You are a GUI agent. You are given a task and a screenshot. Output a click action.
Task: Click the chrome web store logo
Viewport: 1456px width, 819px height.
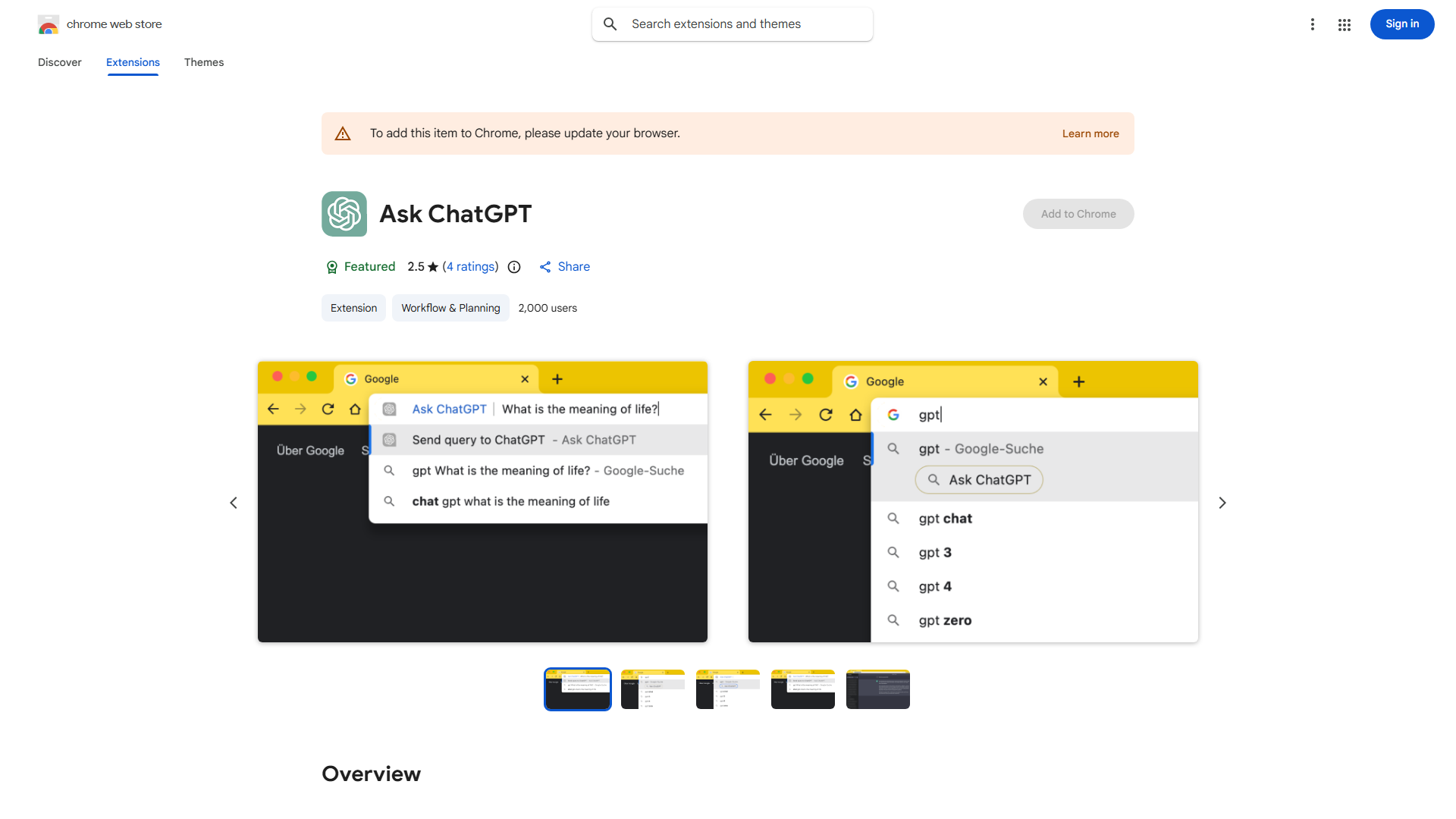49,24
